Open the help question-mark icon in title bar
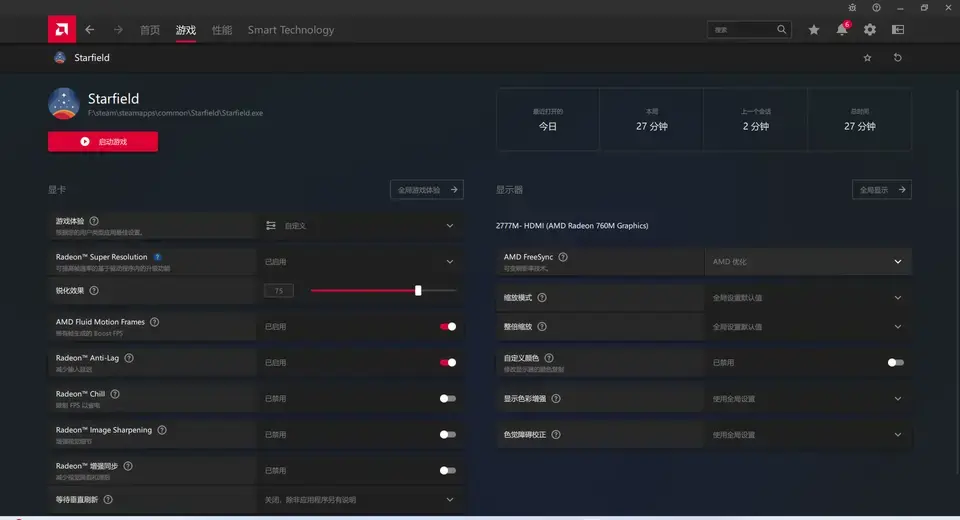The height and width of the screenshot is (520, 960). tap(876, 7)
